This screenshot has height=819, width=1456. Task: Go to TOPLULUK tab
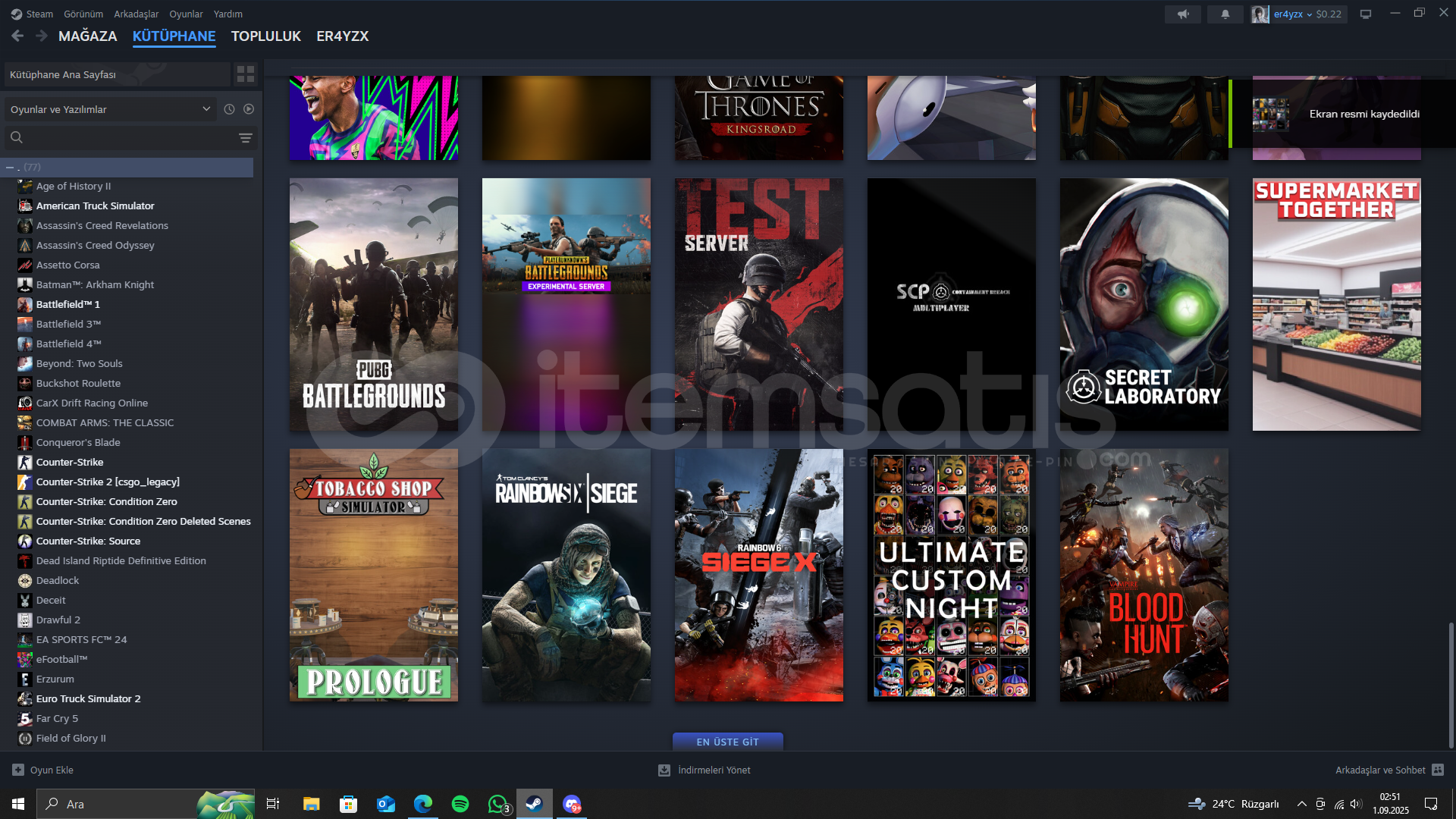pos(266,36)
